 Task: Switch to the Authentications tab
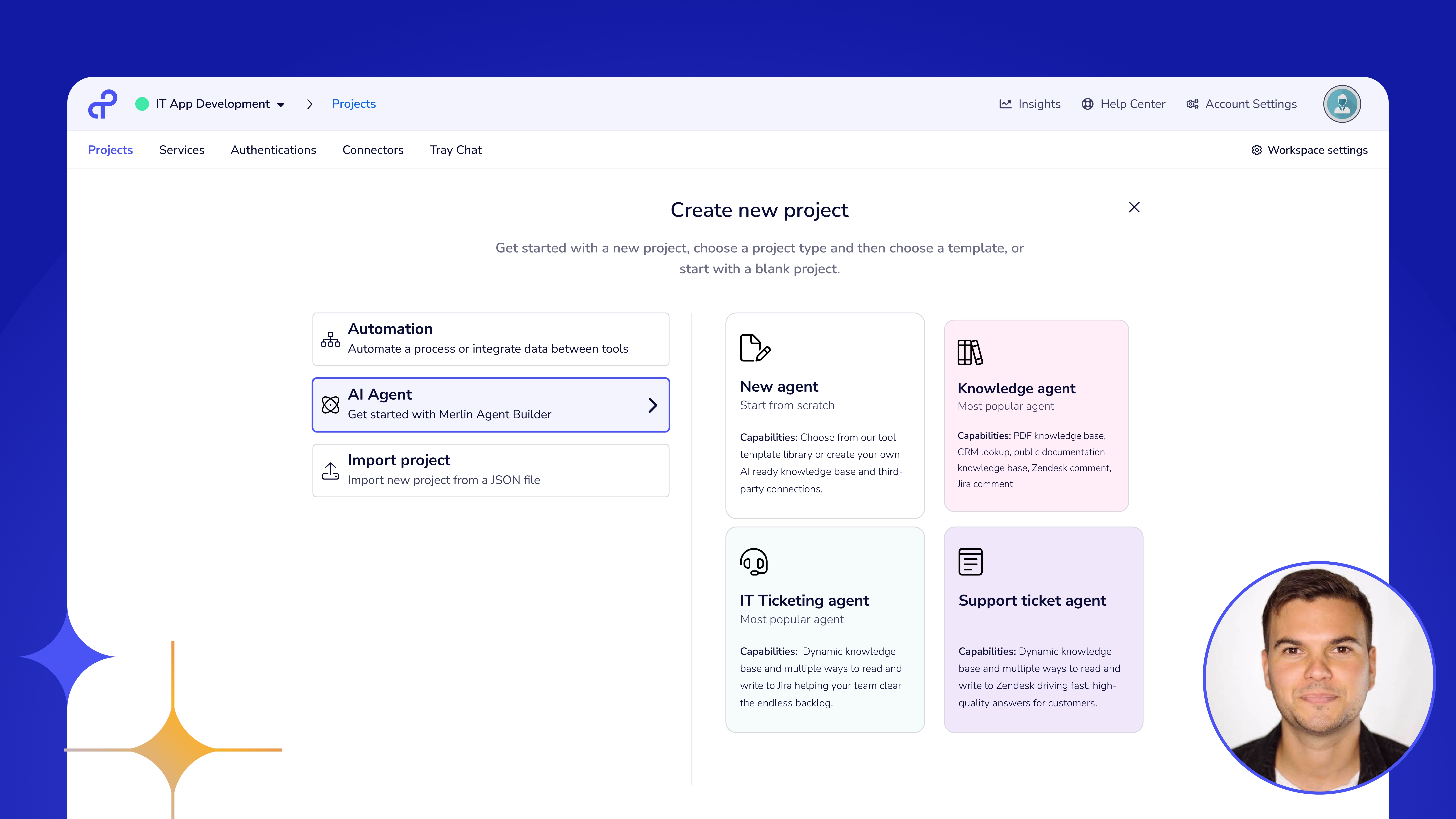coord(274,150)
